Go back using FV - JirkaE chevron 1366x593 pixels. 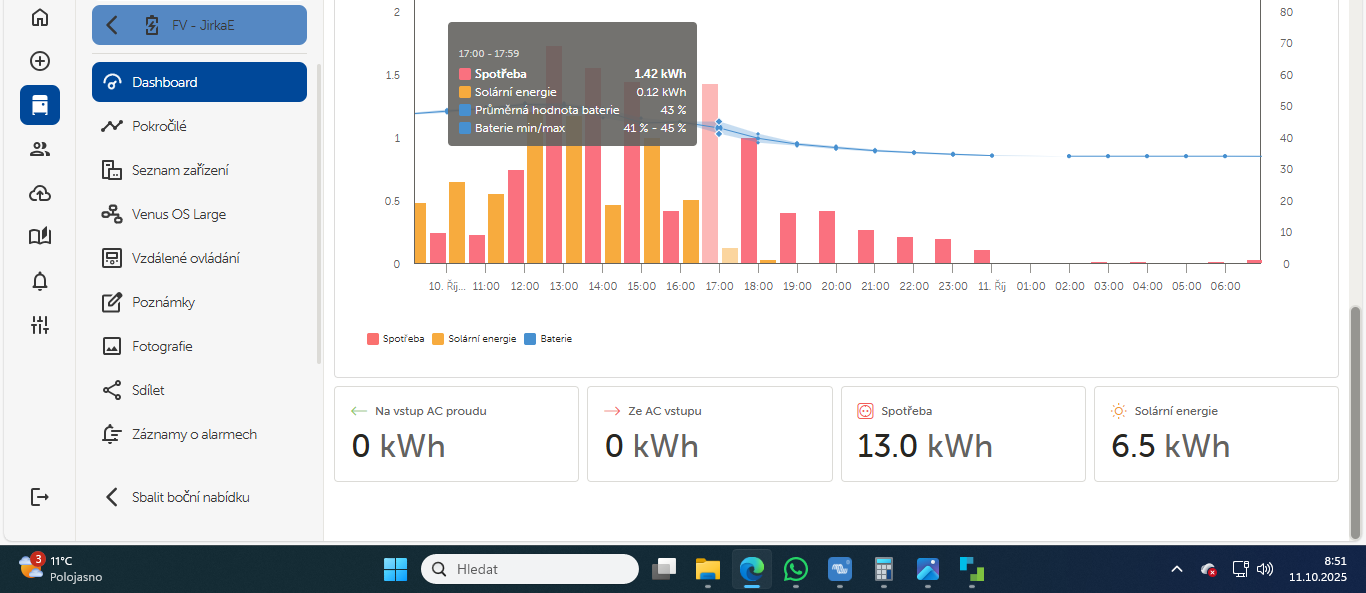[112, 25]
